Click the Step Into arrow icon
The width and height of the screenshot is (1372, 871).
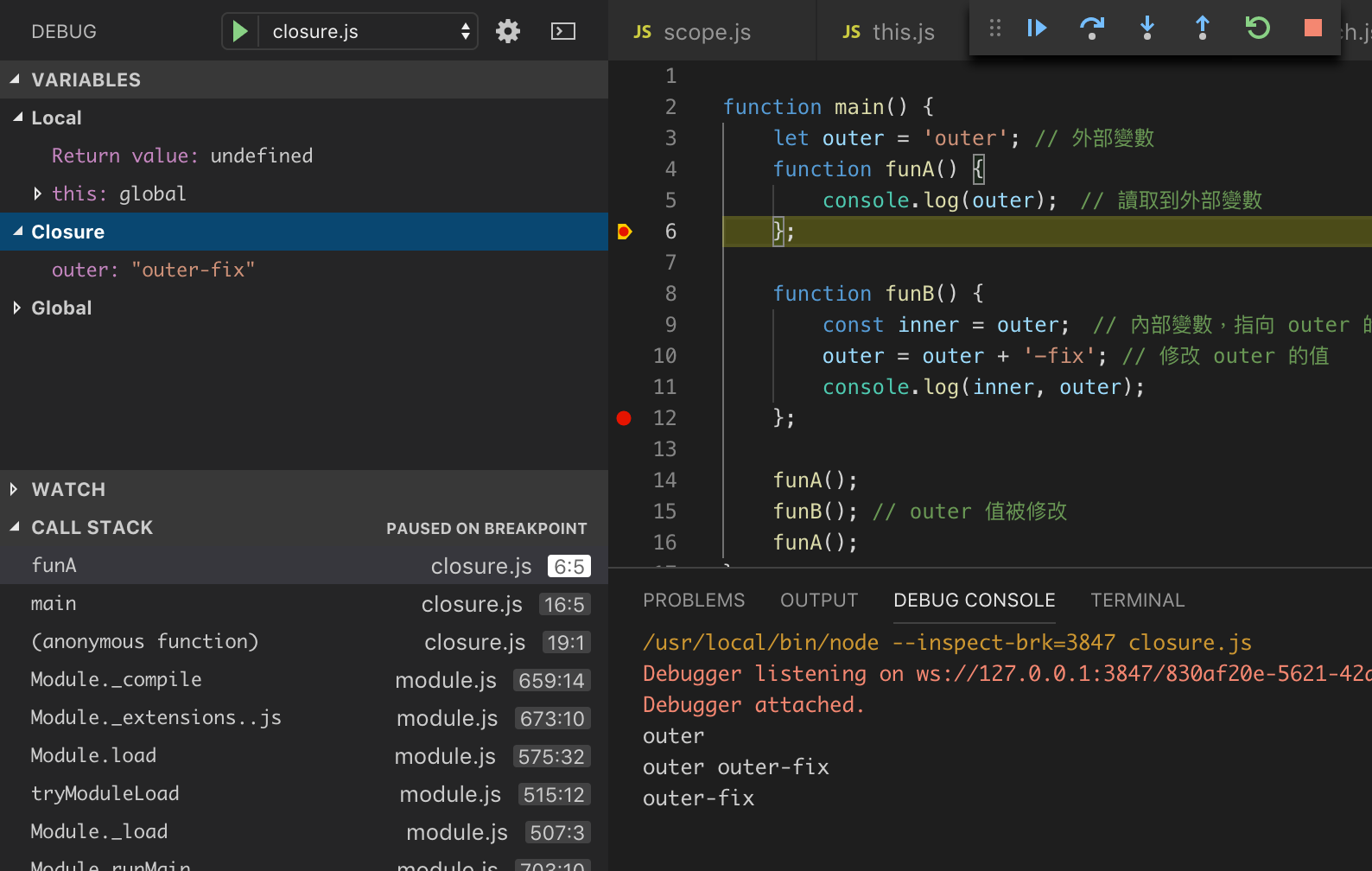pos(1147,29)
